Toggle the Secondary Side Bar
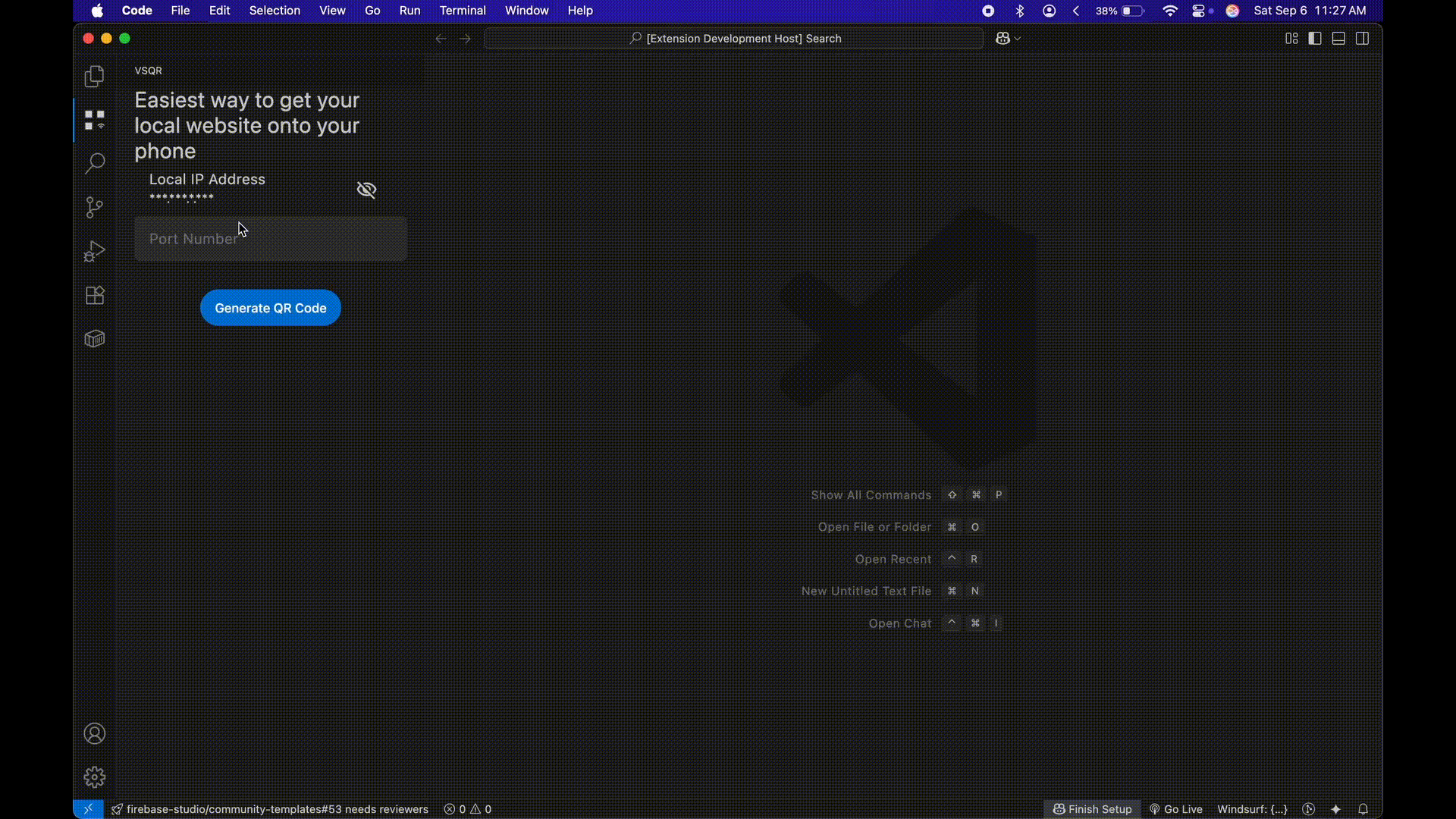 tap(1362, 39)
